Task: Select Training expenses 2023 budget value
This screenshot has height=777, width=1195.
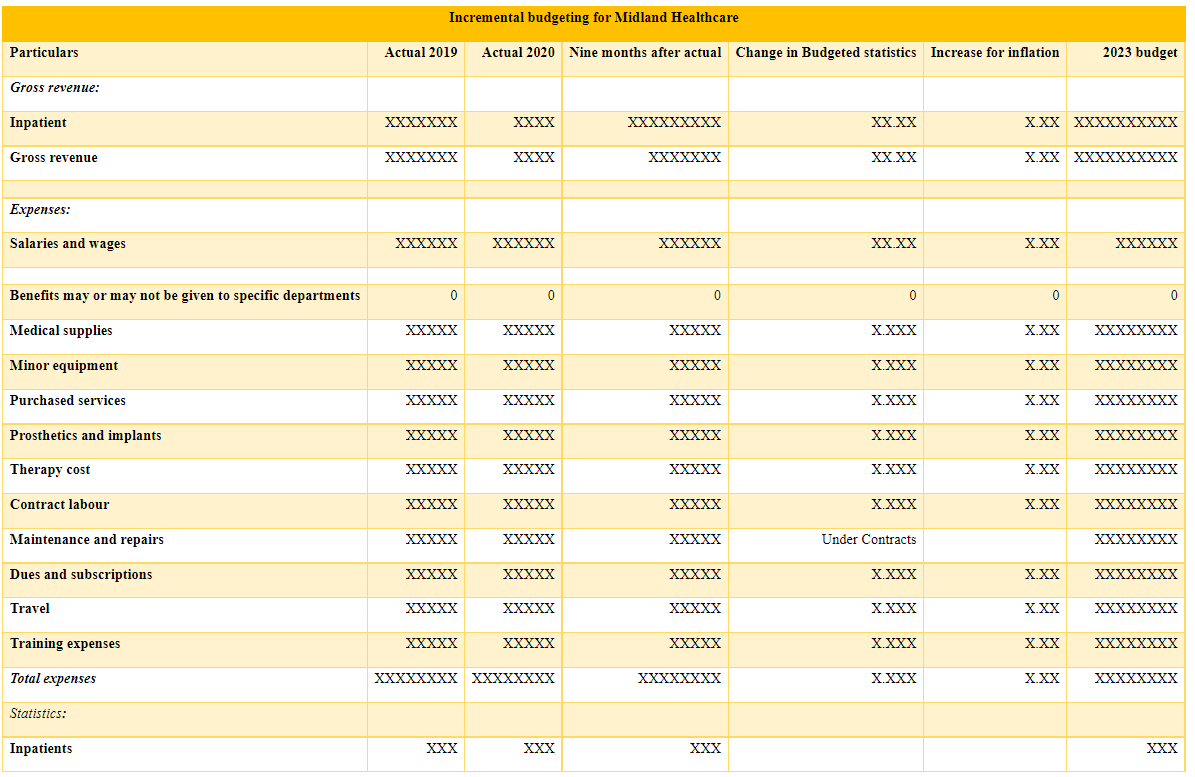Action: coord(1136,644)
